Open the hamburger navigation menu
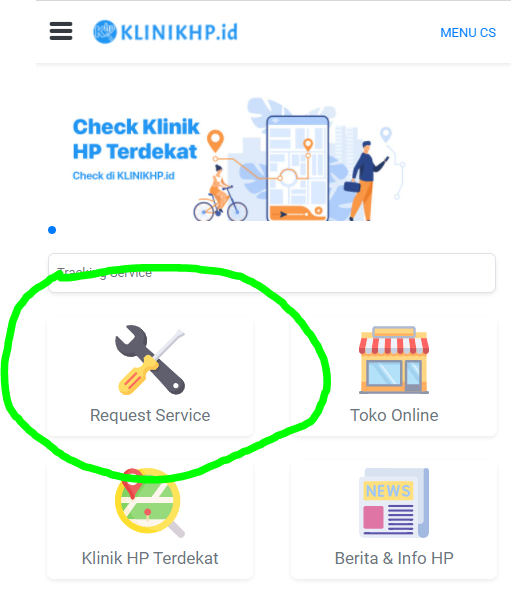 pyautogui.click(x=61, y=31)
